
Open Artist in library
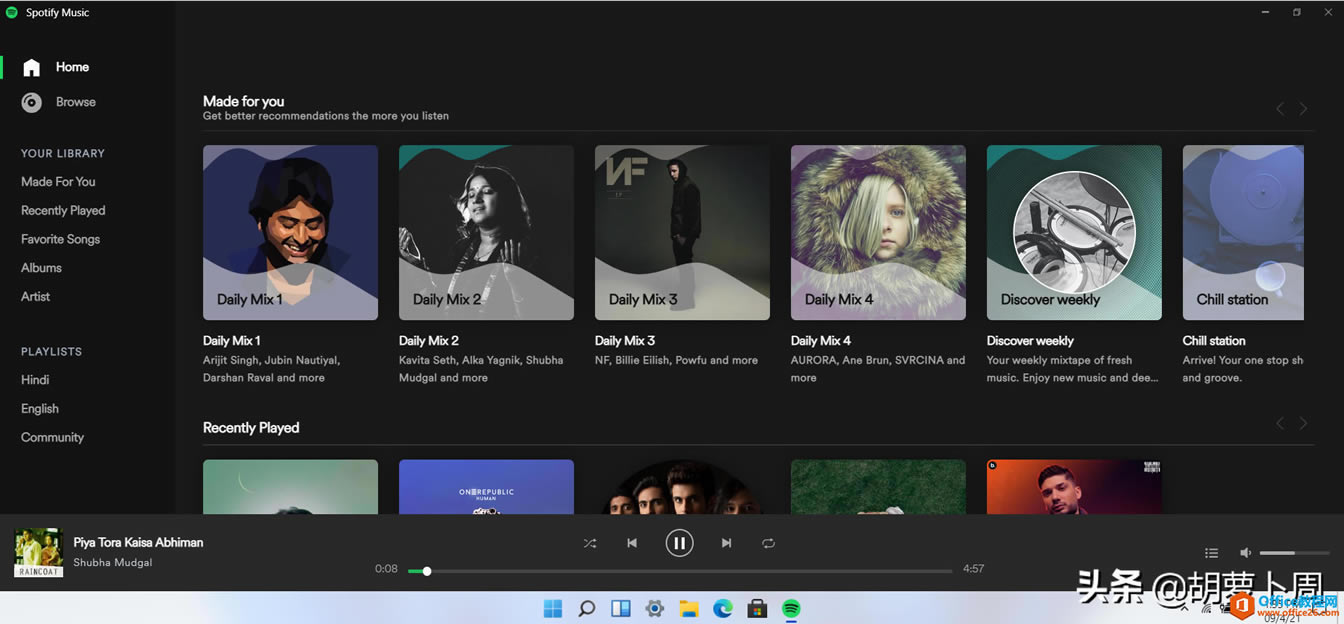pyautogui.click(x=35, y=297)
